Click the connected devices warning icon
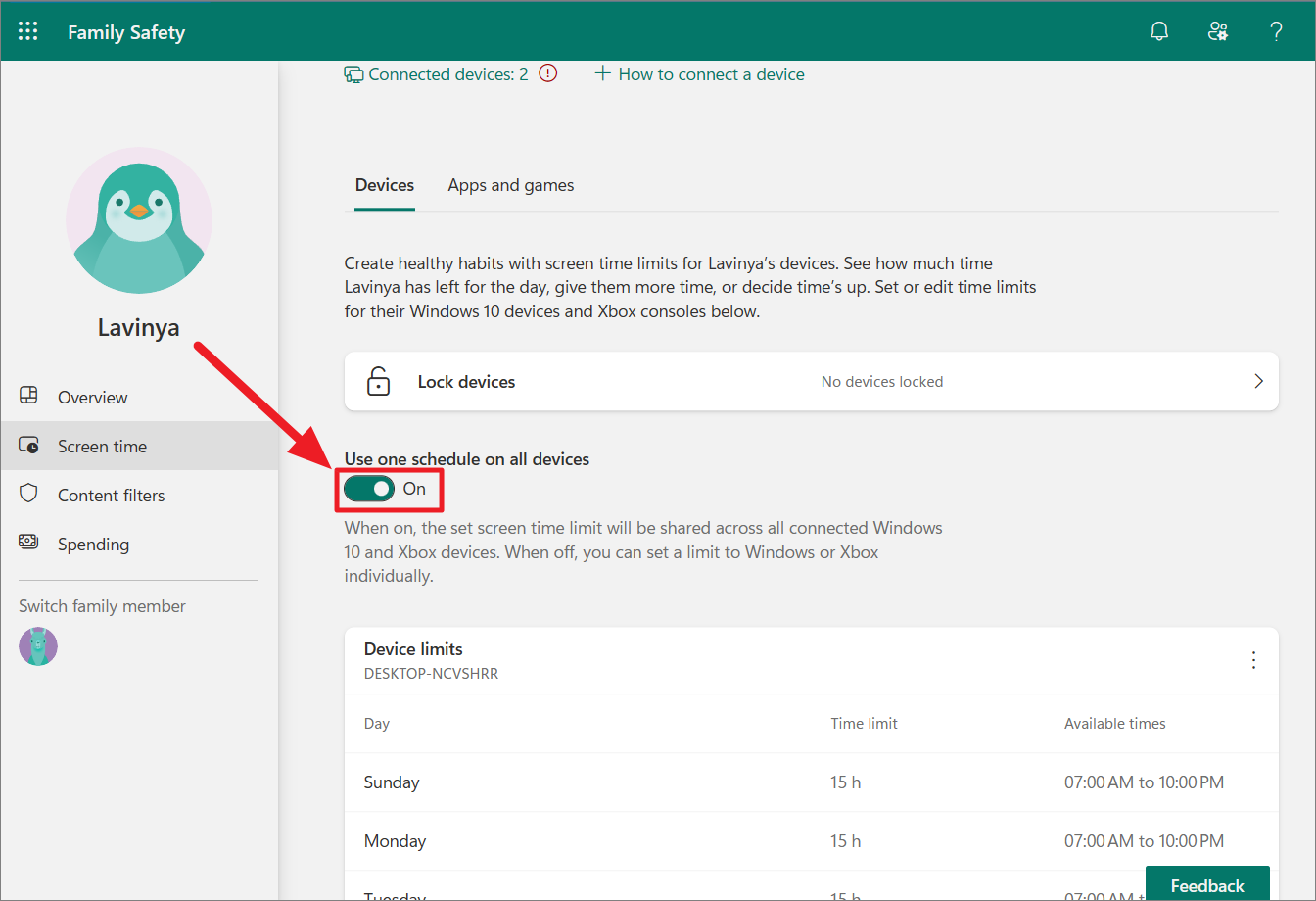The image size is (1316, 901). pyautogui.click(x=547, y=73)
